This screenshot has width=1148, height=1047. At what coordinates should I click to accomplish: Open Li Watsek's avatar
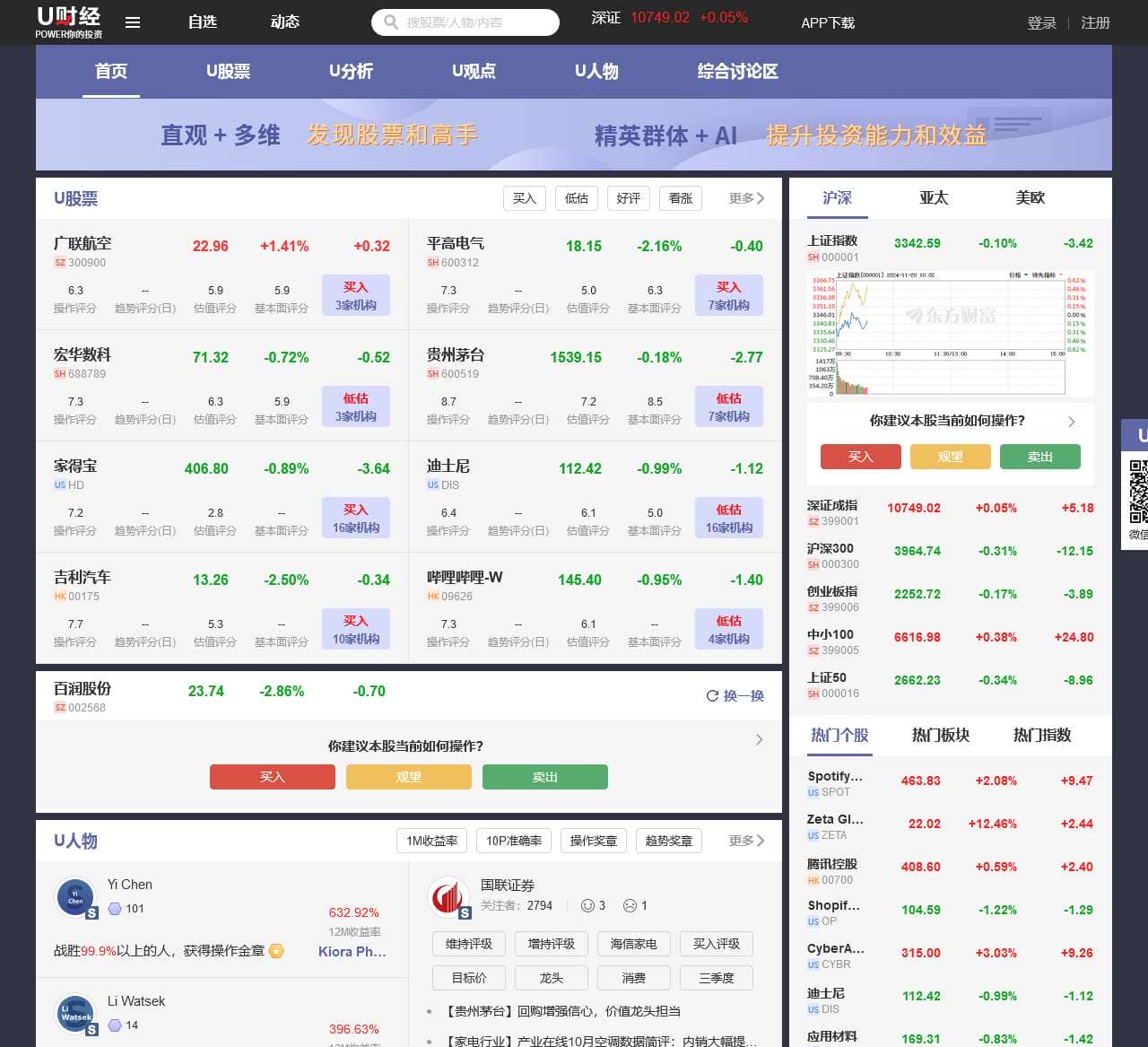(x=75, y=1014)
